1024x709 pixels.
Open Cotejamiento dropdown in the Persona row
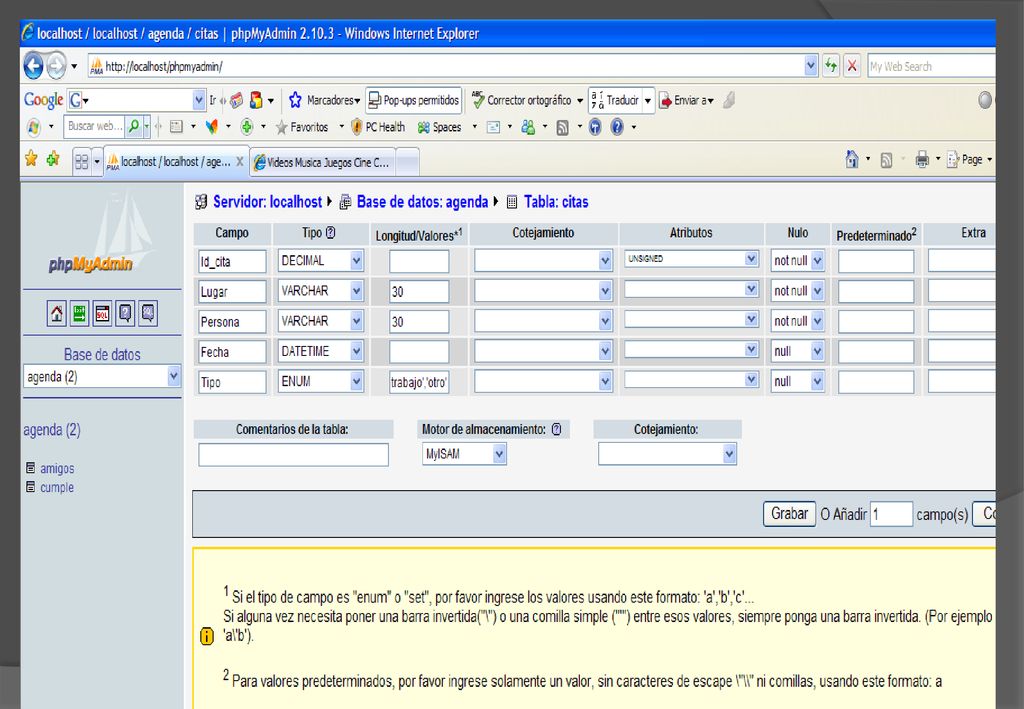[605, 321]
